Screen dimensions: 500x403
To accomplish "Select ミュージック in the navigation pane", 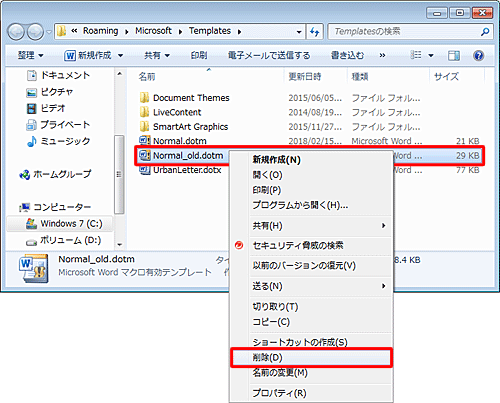I will (58, 141).
